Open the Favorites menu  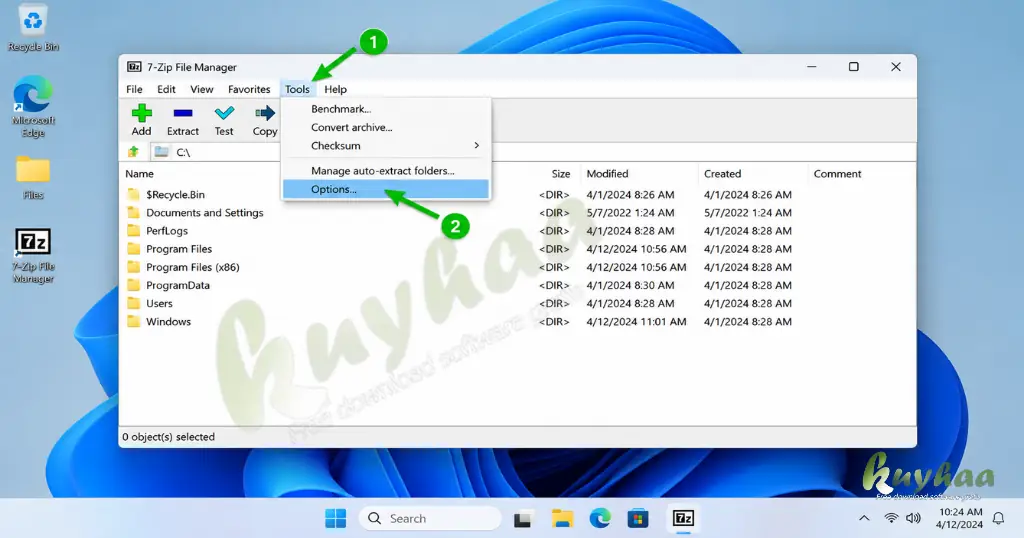[x=249, y=89]
